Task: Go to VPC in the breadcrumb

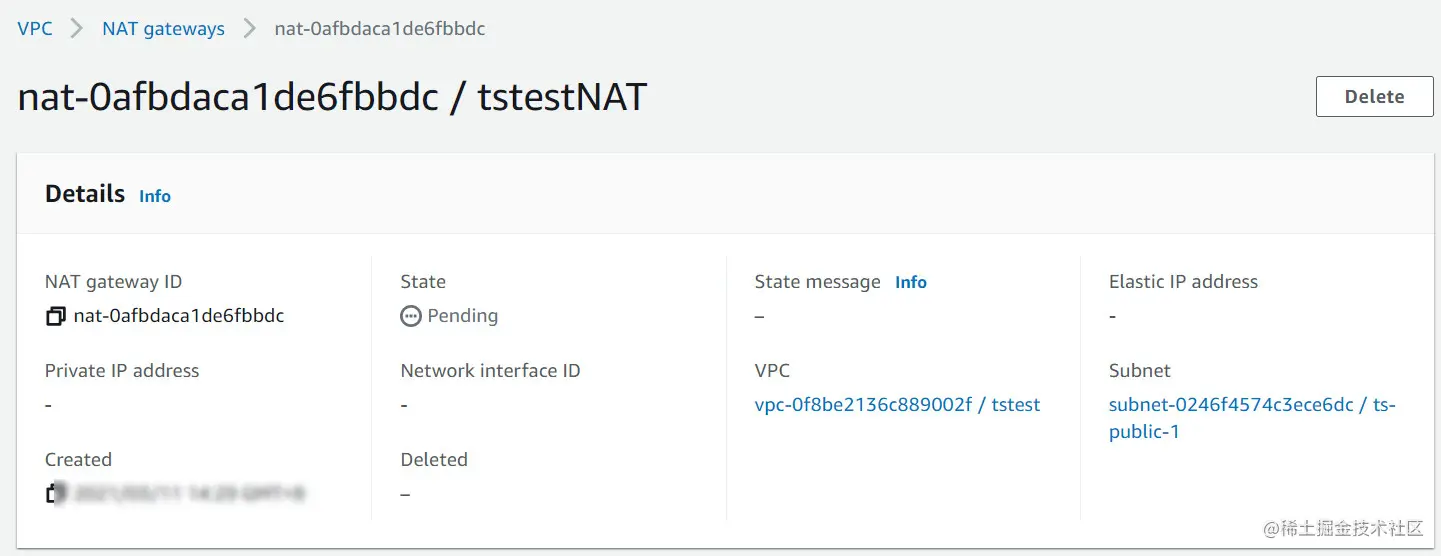Action: click(35, 29)
